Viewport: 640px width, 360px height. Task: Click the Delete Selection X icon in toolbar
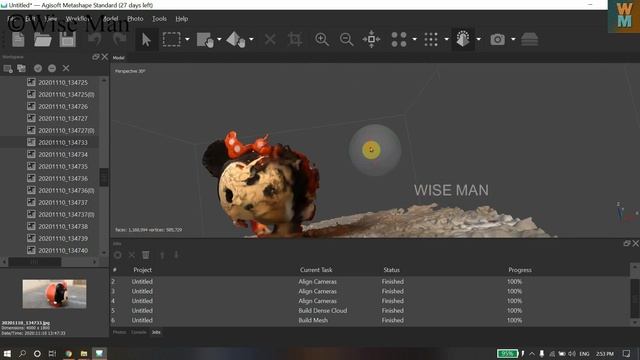[270, 40]
